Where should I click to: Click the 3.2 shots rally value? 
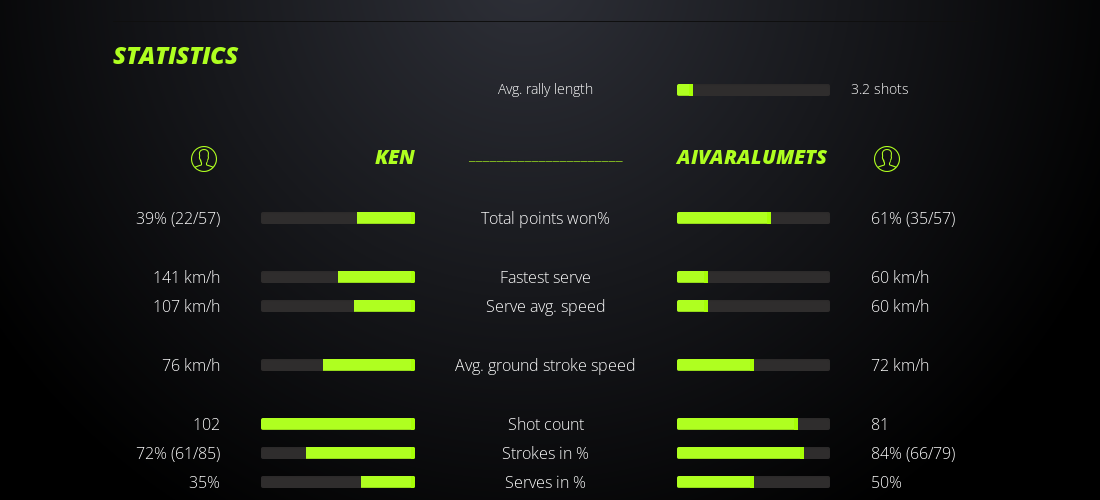click(879, 89)
